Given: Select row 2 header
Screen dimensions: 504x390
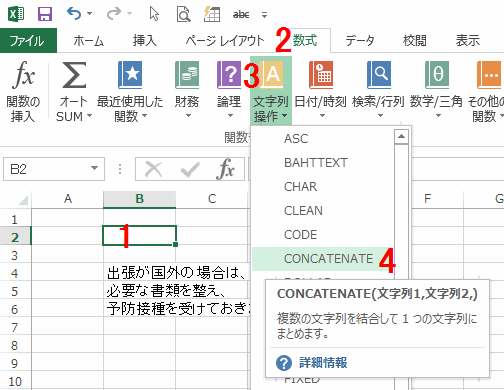Looking at the screenshot, I should tap(15, 237).
